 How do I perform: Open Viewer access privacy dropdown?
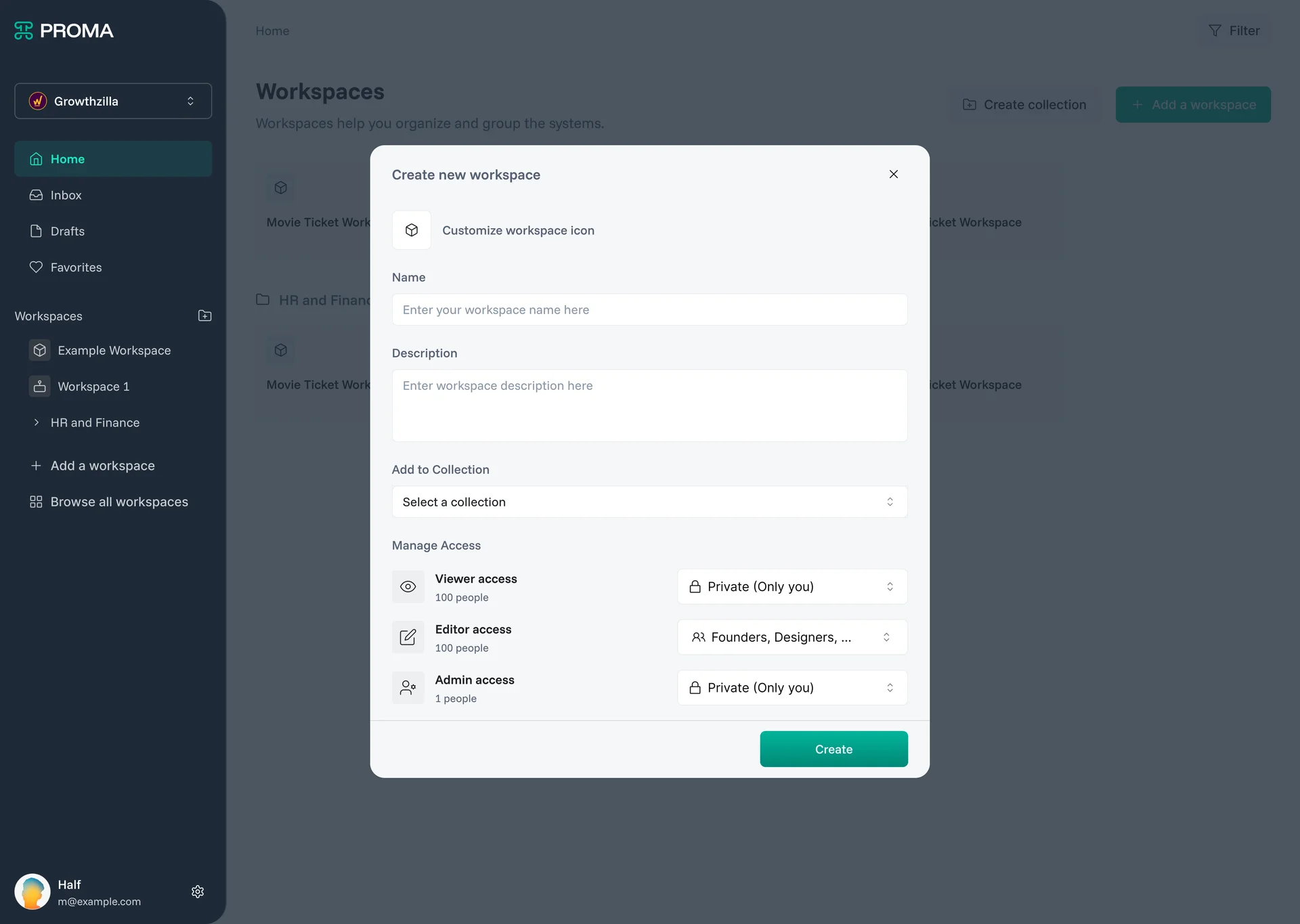point(792,586)
